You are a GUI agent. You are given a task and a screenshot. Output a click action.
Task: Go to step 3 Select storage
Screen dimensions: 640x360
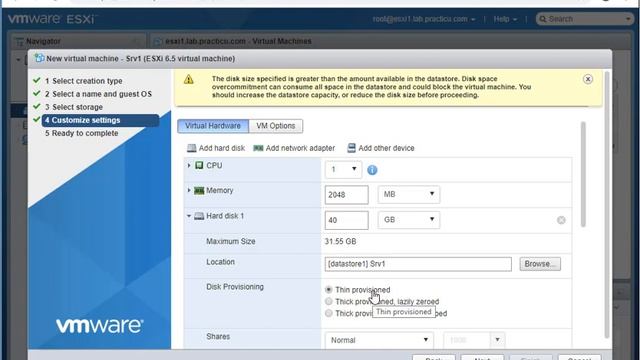(x=74, y=107)
